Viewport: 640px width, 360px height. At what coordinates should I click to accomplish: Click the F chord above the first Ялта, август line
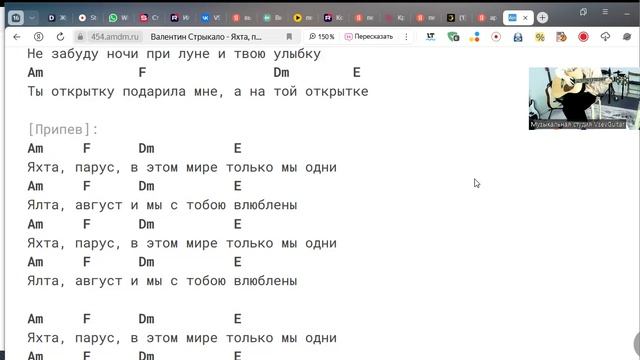click(x=87, y=186)
